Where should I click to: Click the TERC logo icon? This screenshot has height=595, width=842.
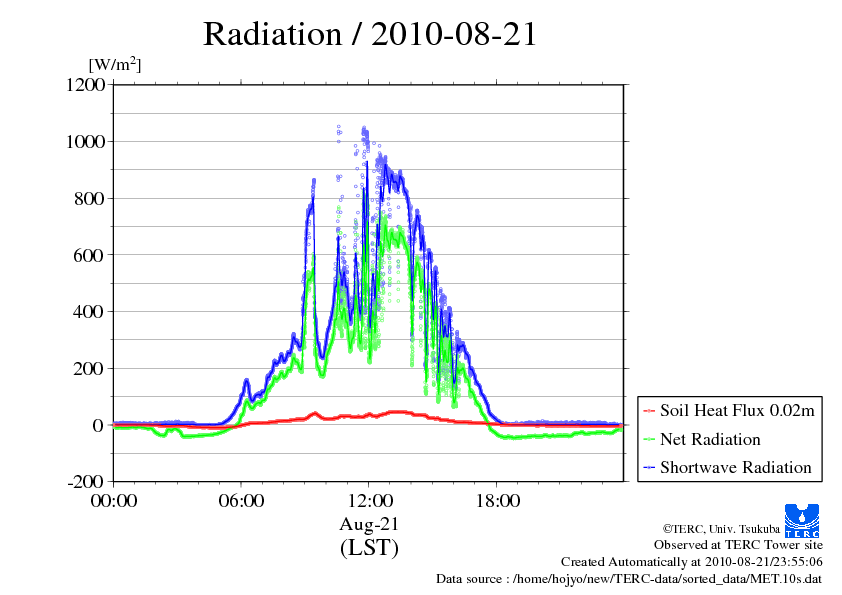[x=802, y=520]
